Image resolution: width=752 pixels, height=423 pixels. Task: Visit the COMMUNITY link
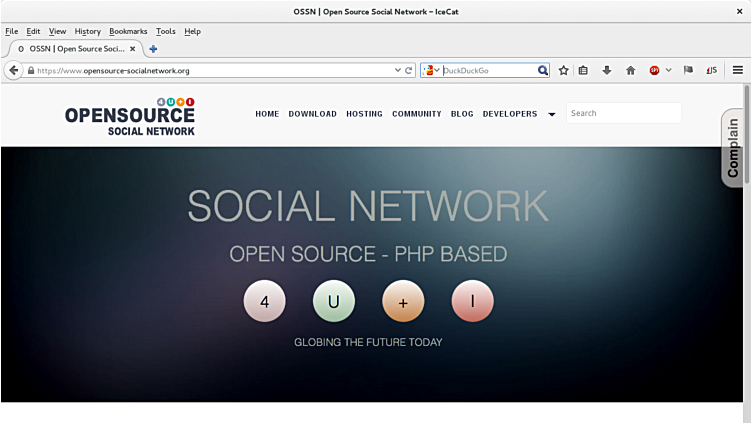coord(417,114)
